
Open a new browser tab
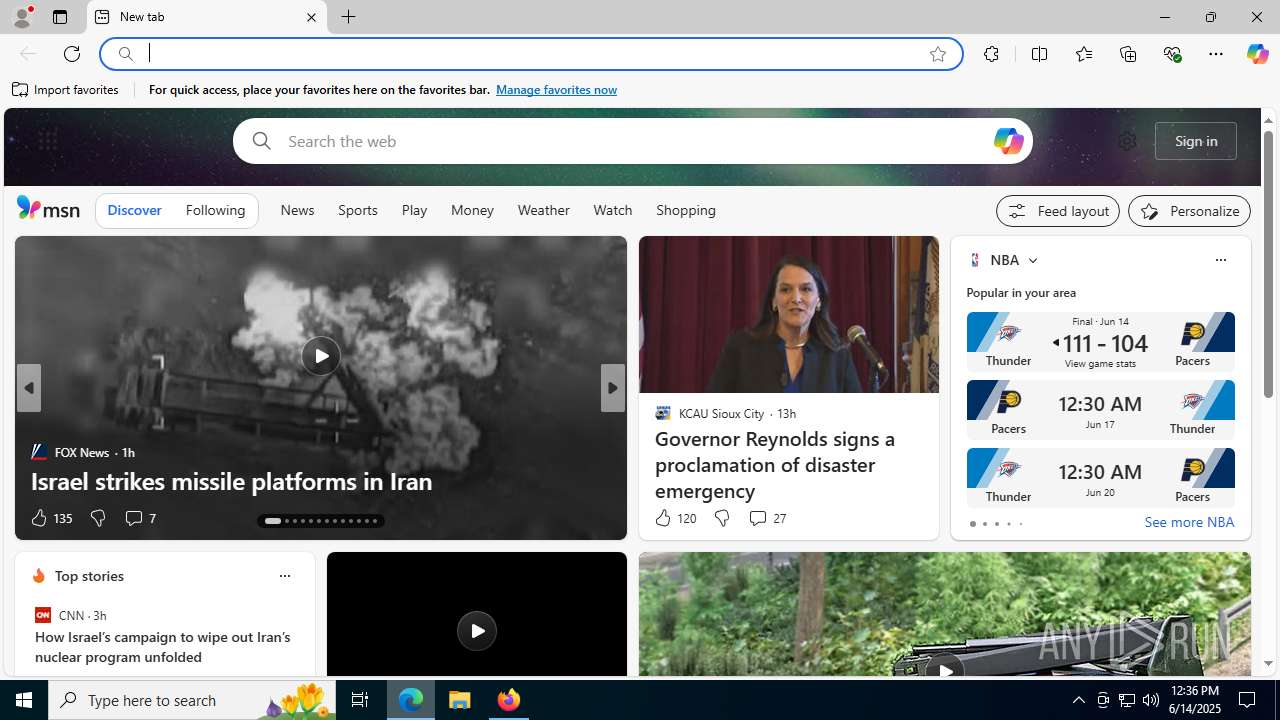click(349, 17)
